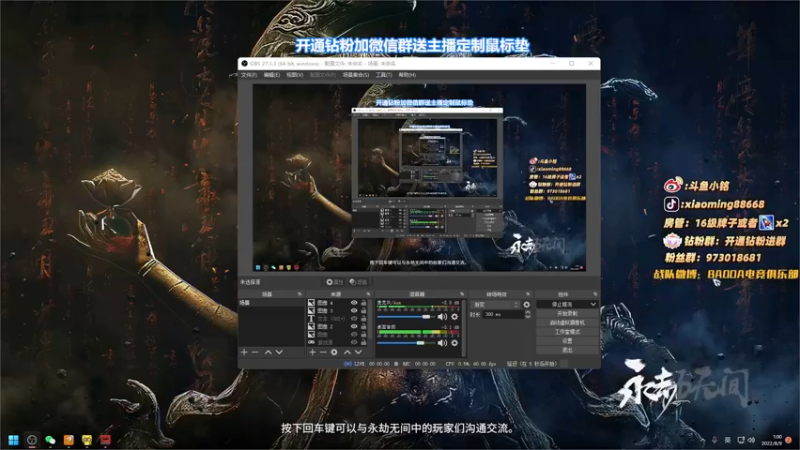The height and width of the screenshot is (450, 800).
Task: Click the 退出 button
Action: (567, 350)
